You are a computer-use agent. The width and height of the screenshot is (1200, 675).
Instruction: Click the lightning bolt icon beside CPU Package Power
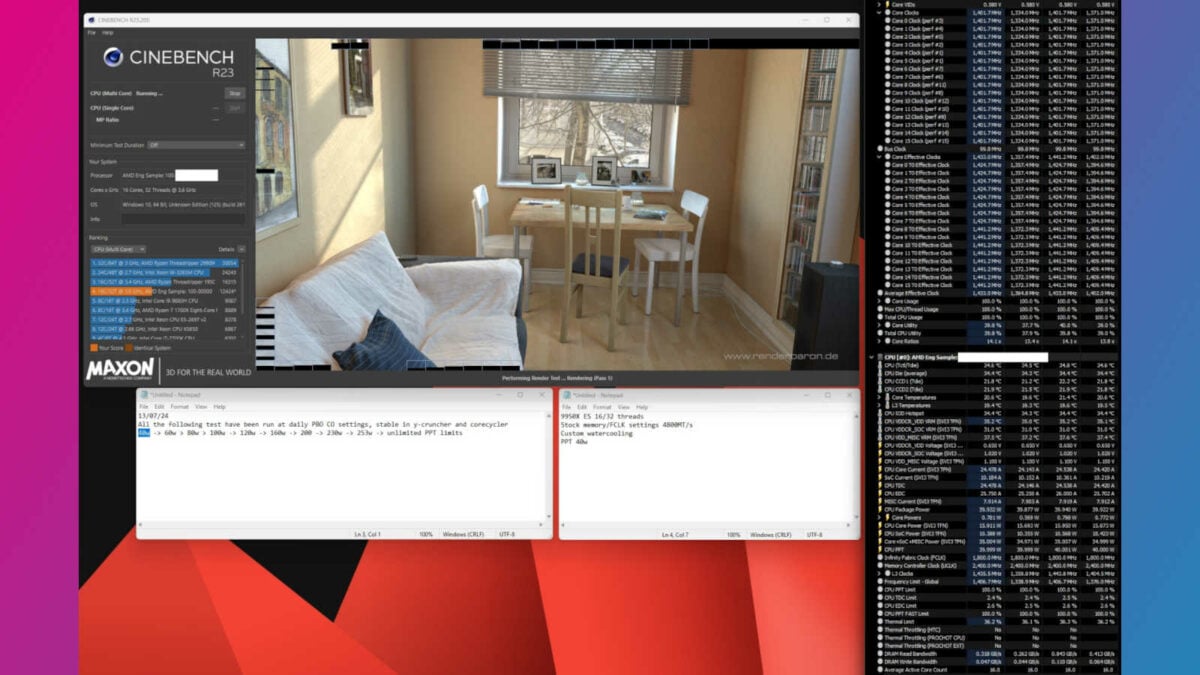tap(878, 510)
